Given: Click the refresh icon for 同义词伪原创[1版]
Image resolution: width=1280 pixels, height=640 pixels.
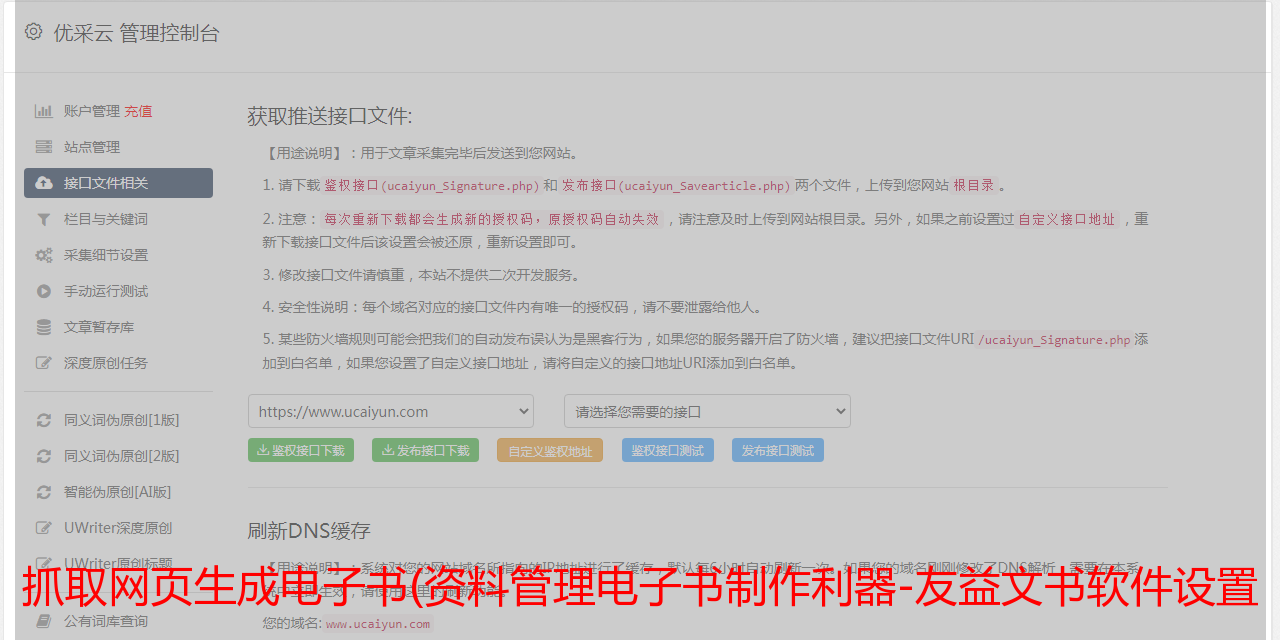Looking at the screenshot, I should tap(44, 420).
